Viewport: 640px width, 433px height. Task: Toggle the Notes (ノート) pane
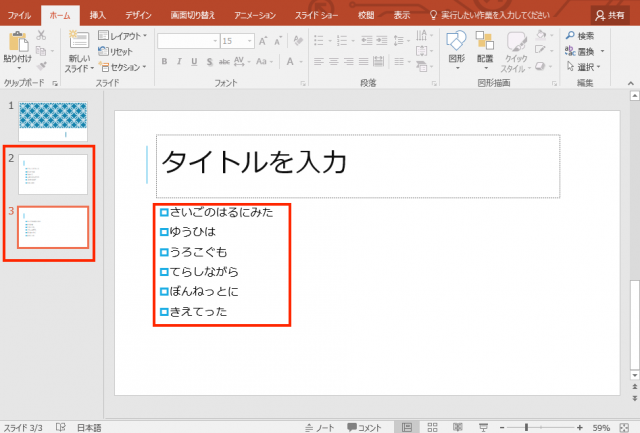pyautogui.click(x=318, y=427)
